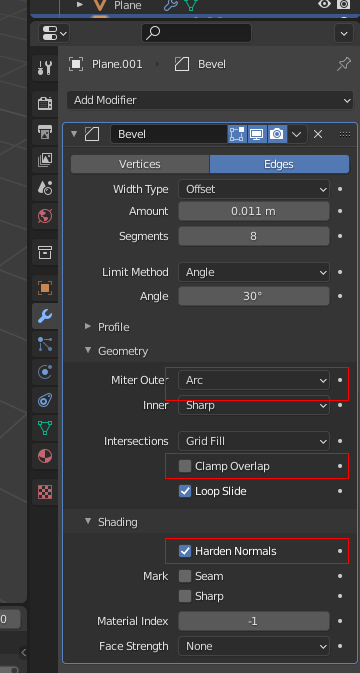Image resolution: width=360 pixels, height=673 pixels.
Task: Open the Material properties tab
Action: (x=45, y=456)
